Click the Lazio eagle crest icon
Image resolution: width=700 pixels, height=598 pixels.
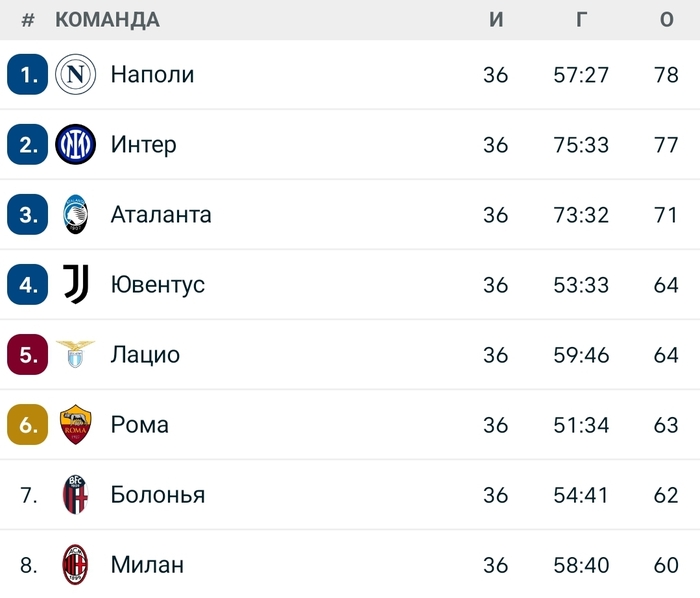click(75, 354)
